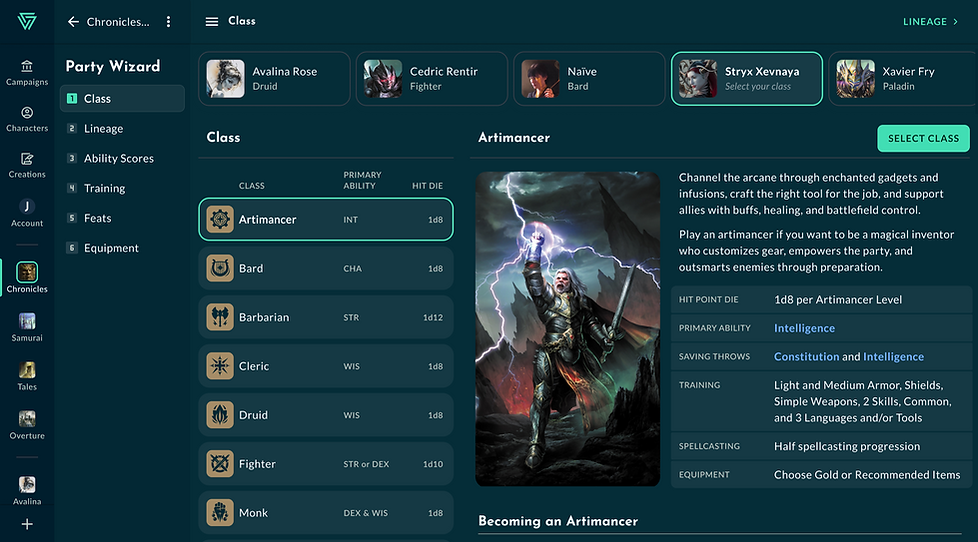Select Feats step

(x=122, y=218)
